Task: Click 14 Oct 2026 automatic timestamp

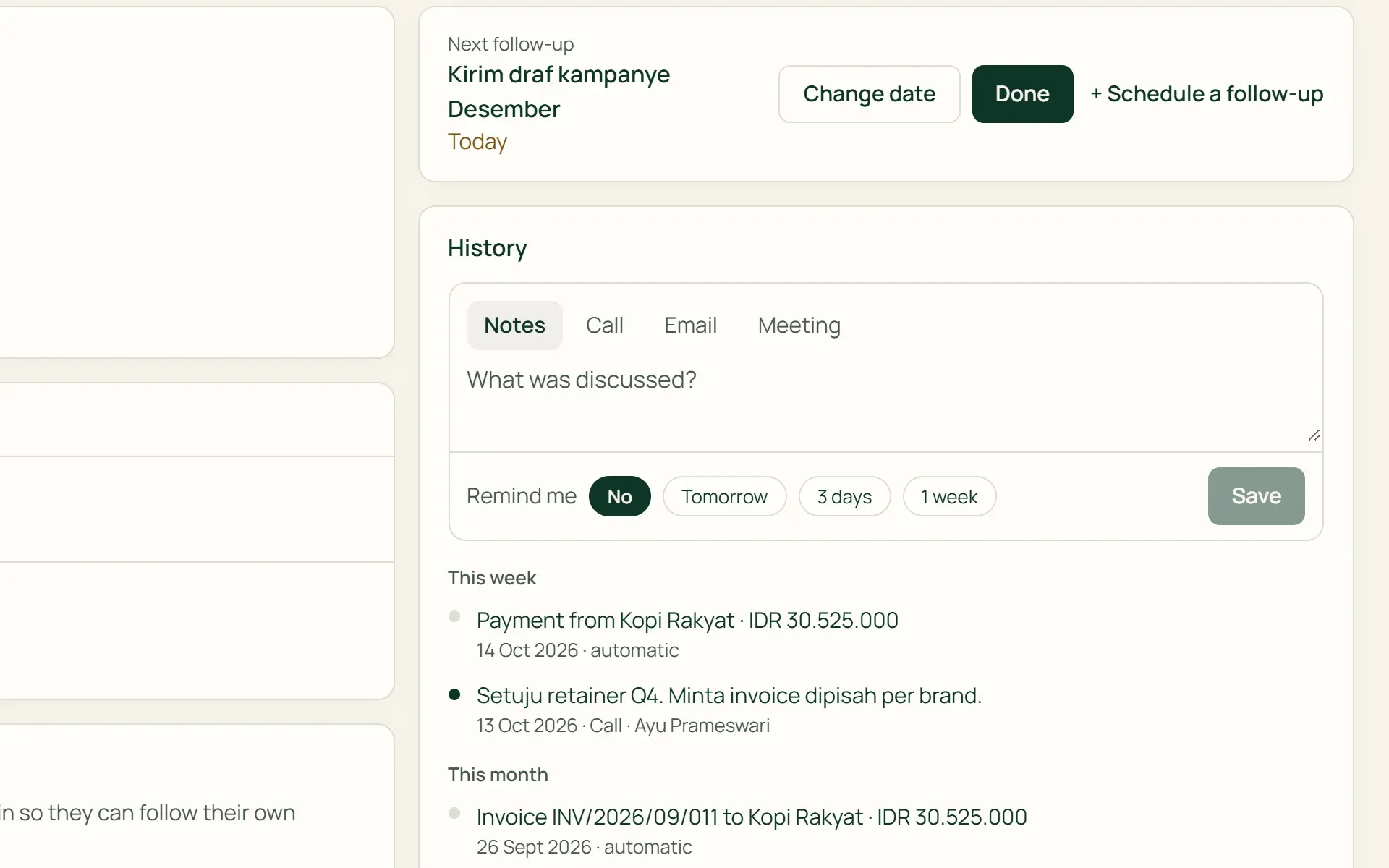Action: 577,650
